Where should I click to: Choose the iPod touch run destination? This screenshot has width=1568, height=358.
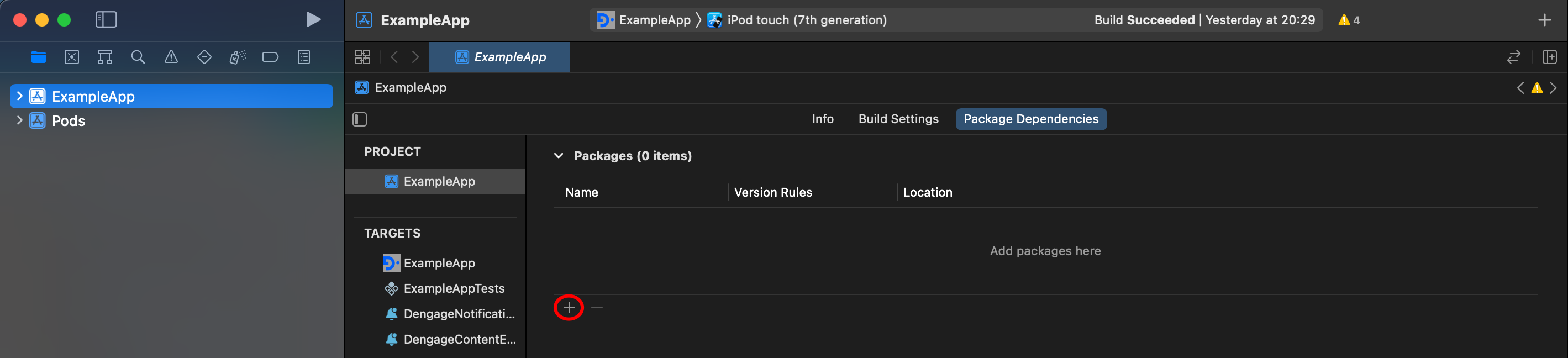797,20
